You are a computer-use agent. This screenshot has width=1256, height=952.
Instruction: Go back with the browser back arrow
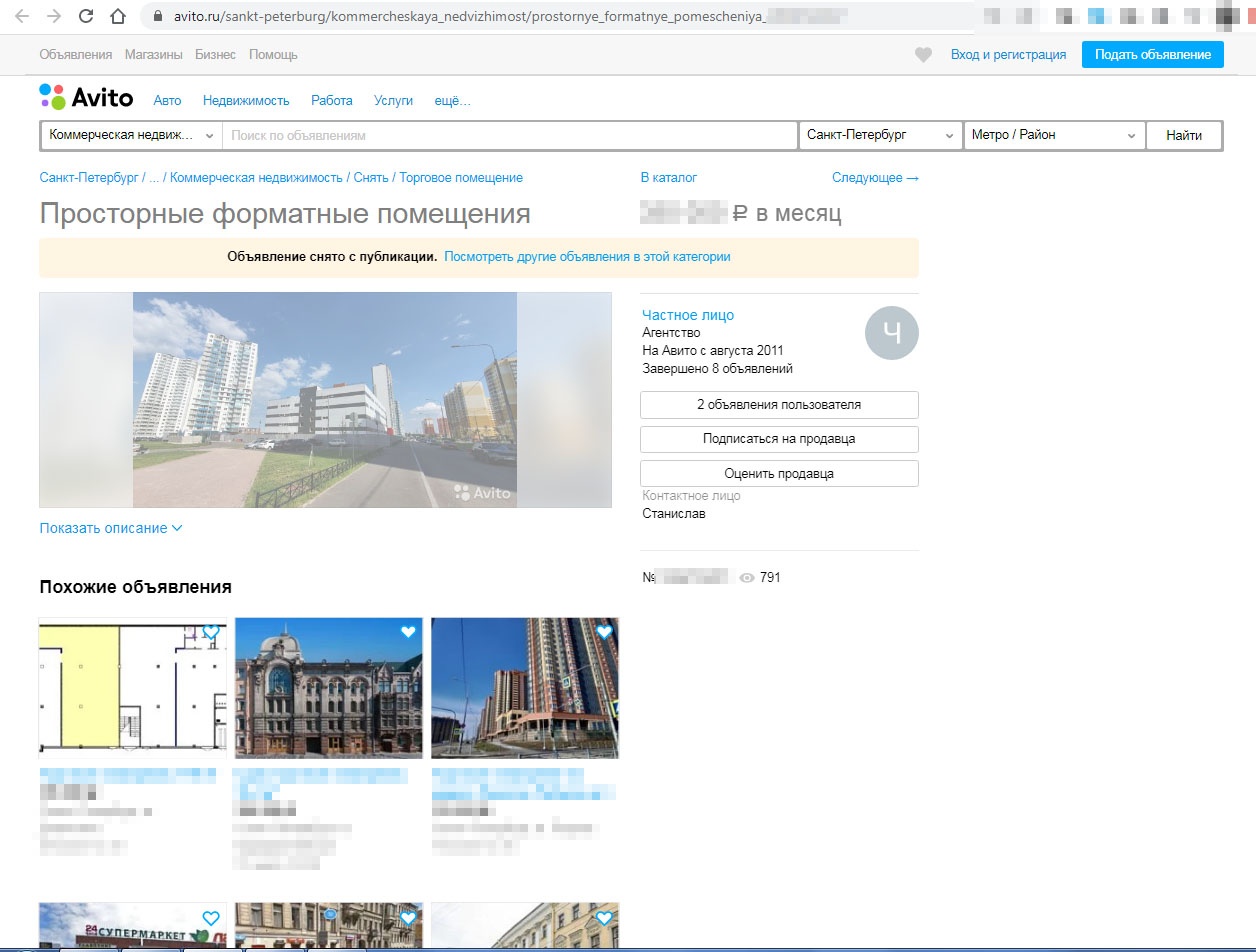point(22,16)
